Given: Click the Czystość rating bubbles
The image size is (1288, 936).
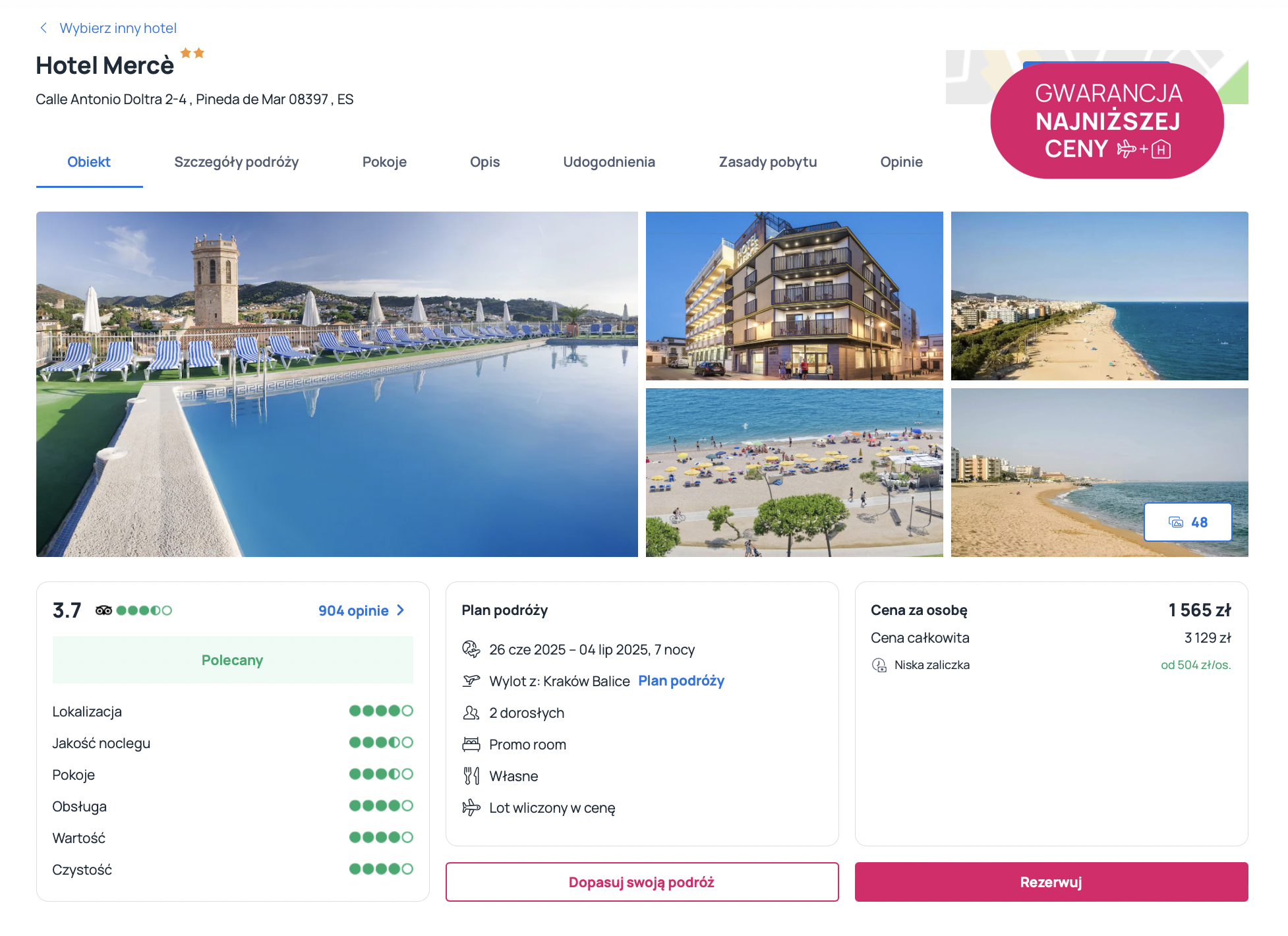Looking at the screenshot, I should click(x=381, y=869).
